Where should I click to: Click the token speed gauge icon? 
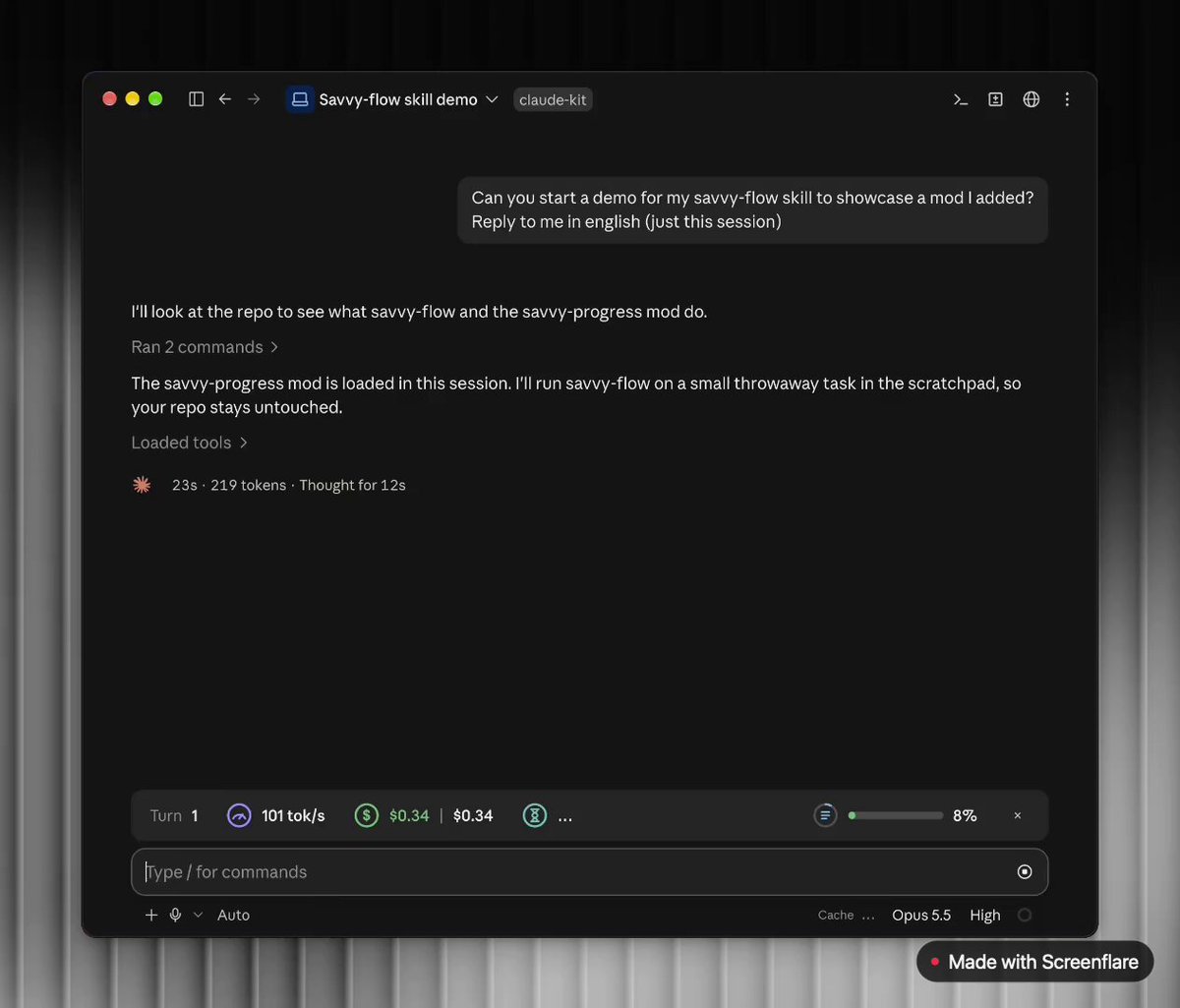pos(239,815)
